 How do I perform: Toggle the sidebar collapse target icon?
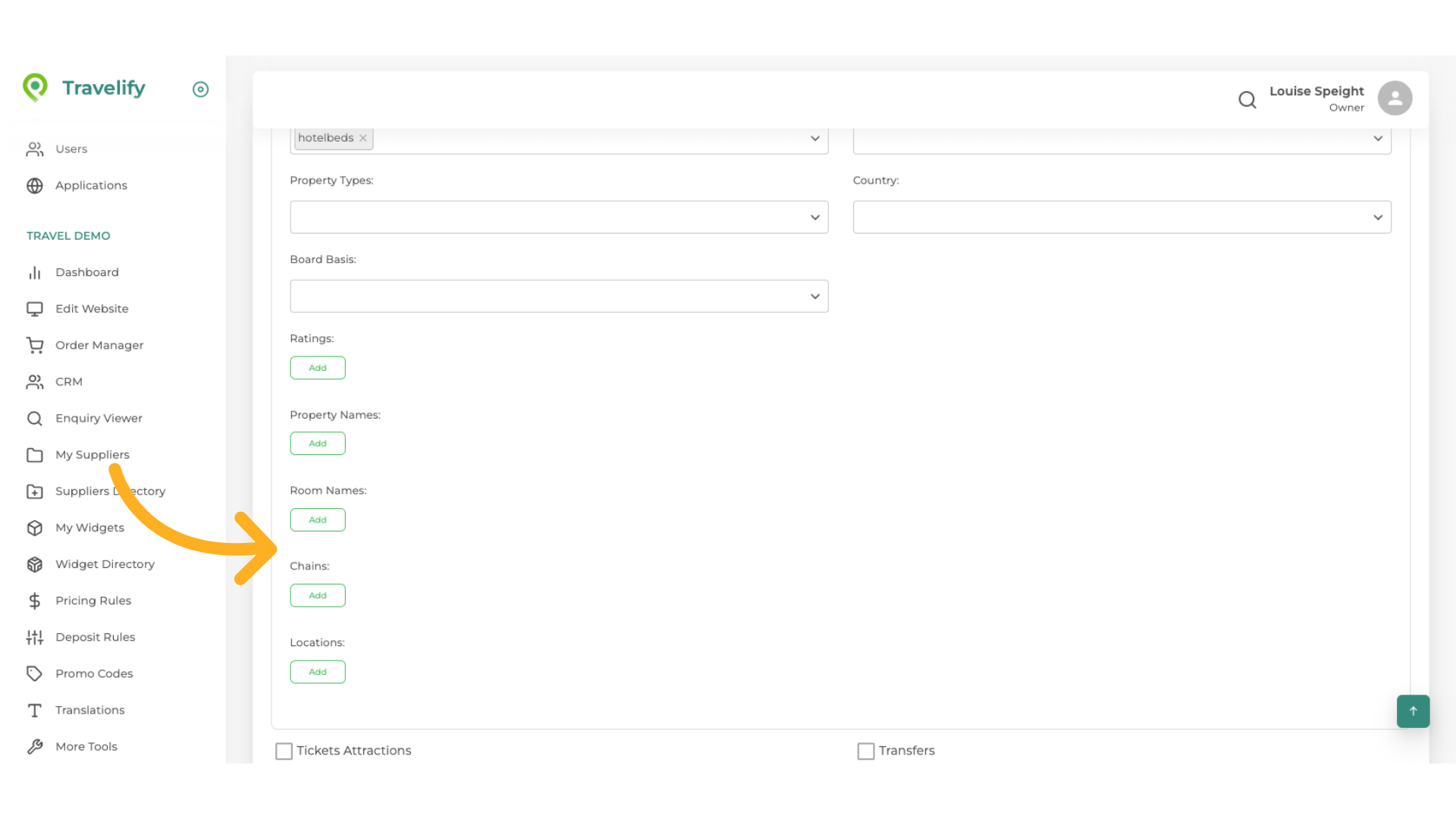(x=200, y=89)
